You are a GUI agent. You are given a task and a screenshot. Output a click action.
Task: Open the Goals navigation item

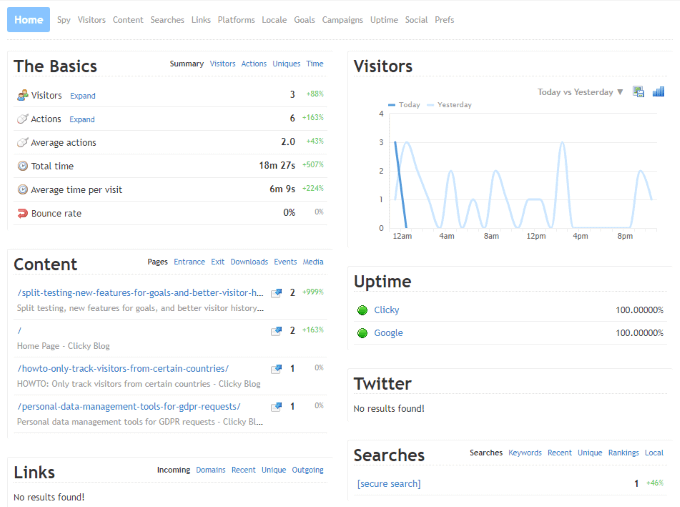click(304, 20)
